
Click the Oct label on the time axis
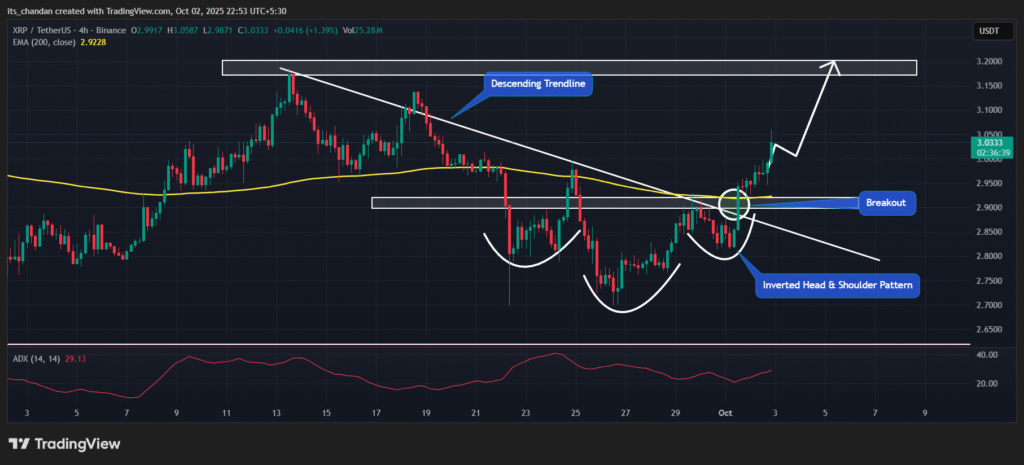click(728, 412)
